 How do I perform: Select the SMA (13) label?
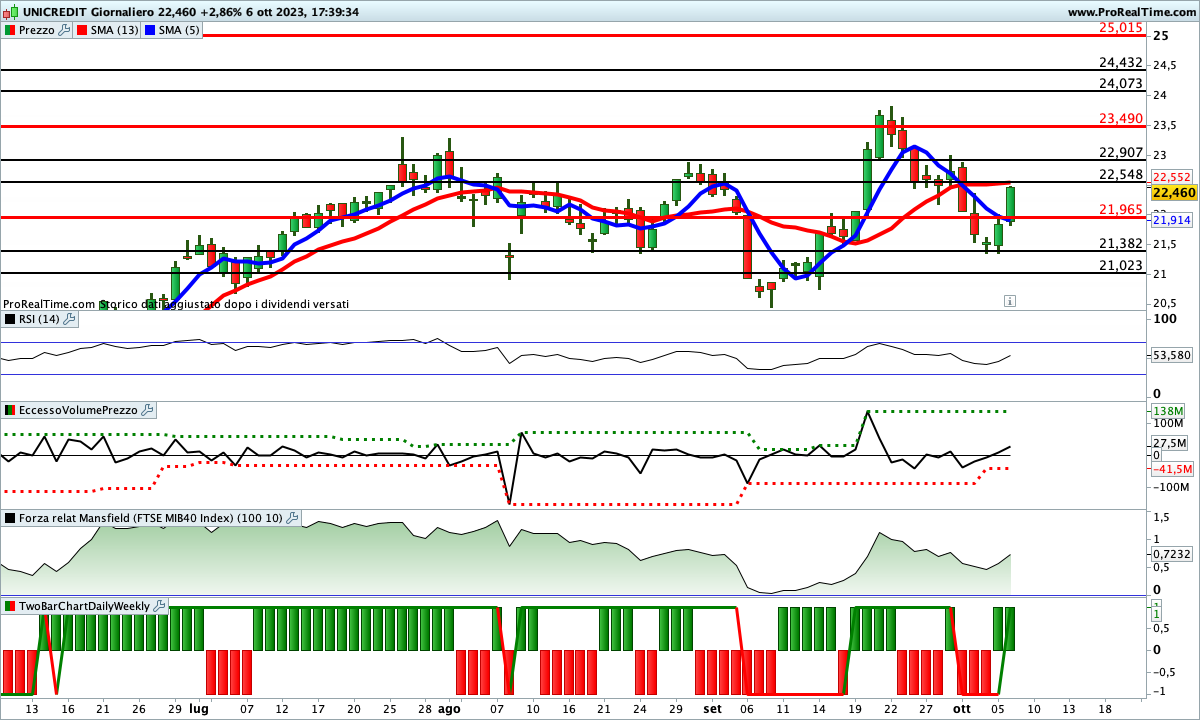115,30
